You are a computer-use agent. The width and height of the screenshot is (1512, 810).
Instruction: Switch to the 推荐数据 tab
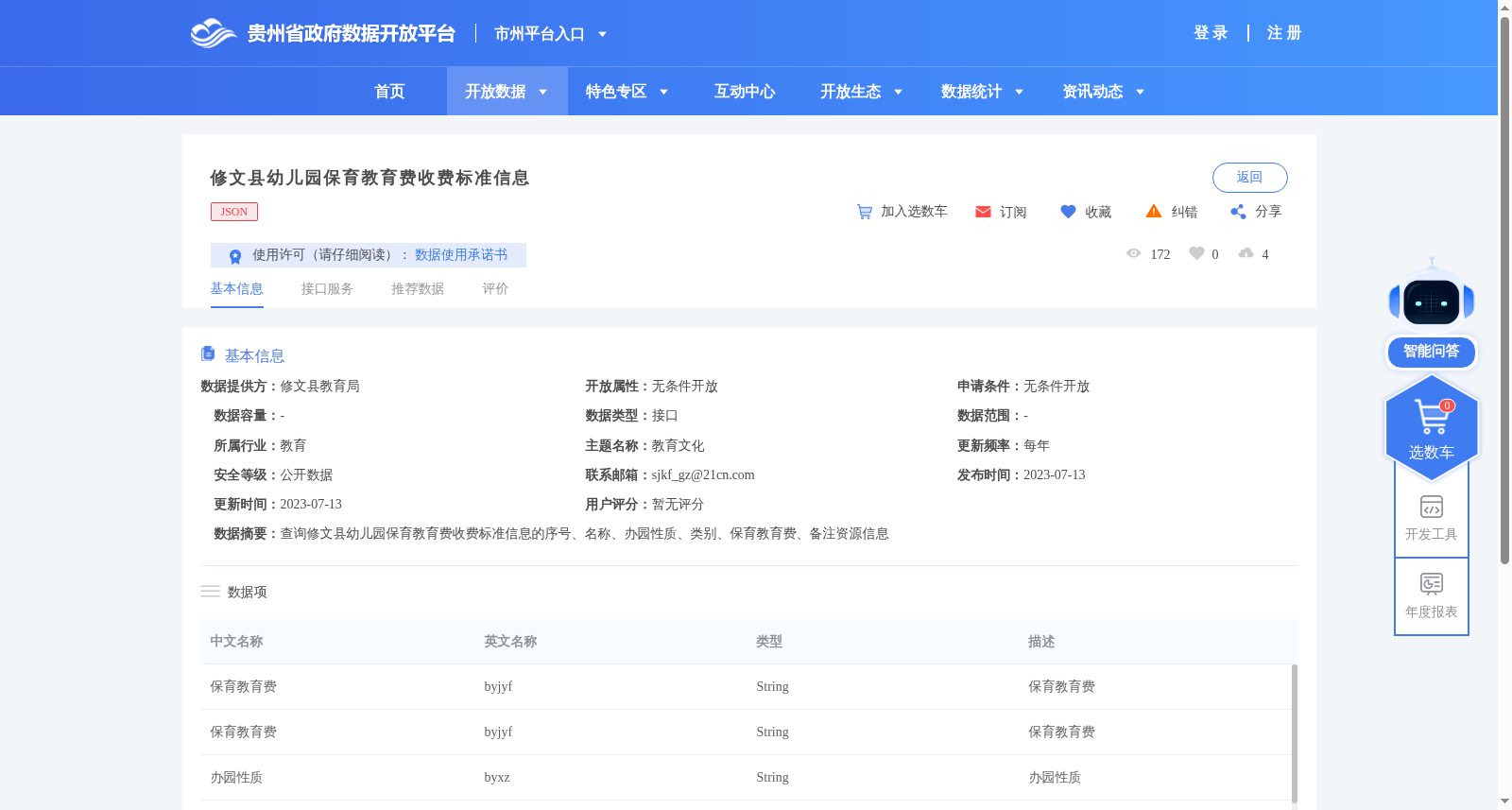pyautogui.click(x=418, y=289)
